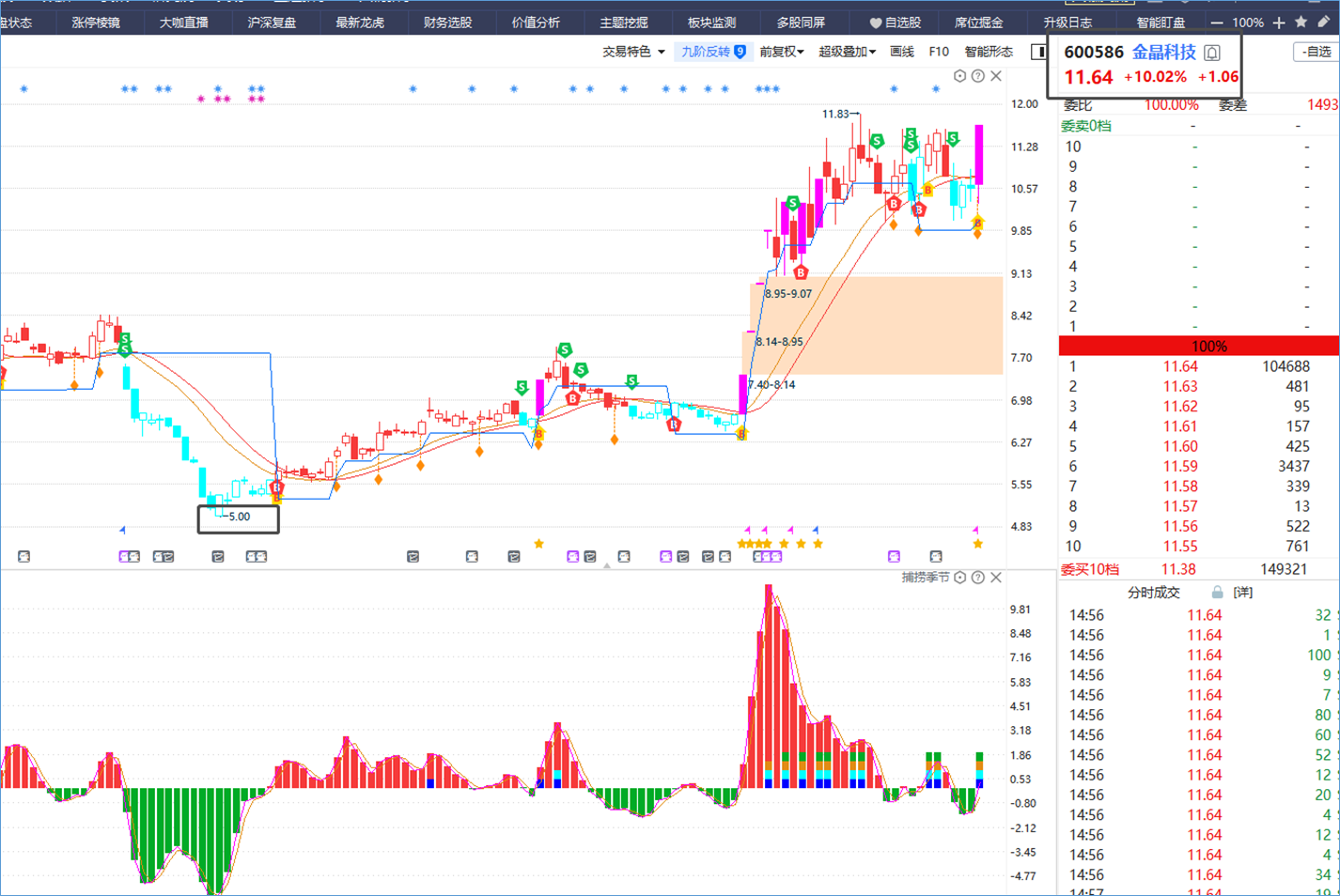
Task: Click the lock icon next to 分时成交
Action: tap(1217, 592)
